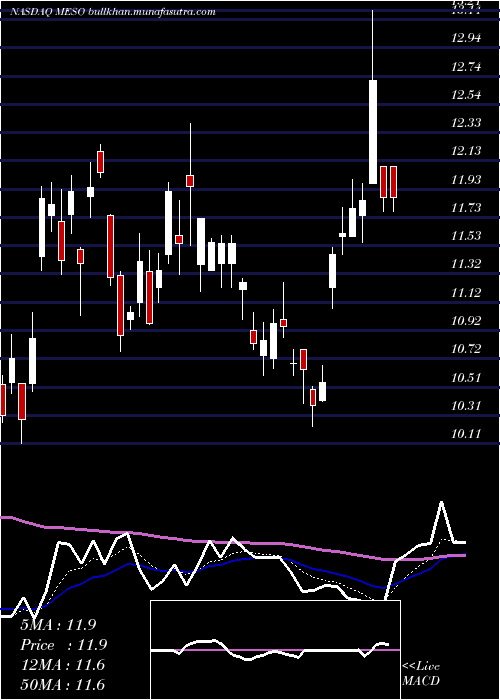Select the 11.12 price level label
Image resolution: width=500 pixels, height=700 pixels.
tap(466, 293)
